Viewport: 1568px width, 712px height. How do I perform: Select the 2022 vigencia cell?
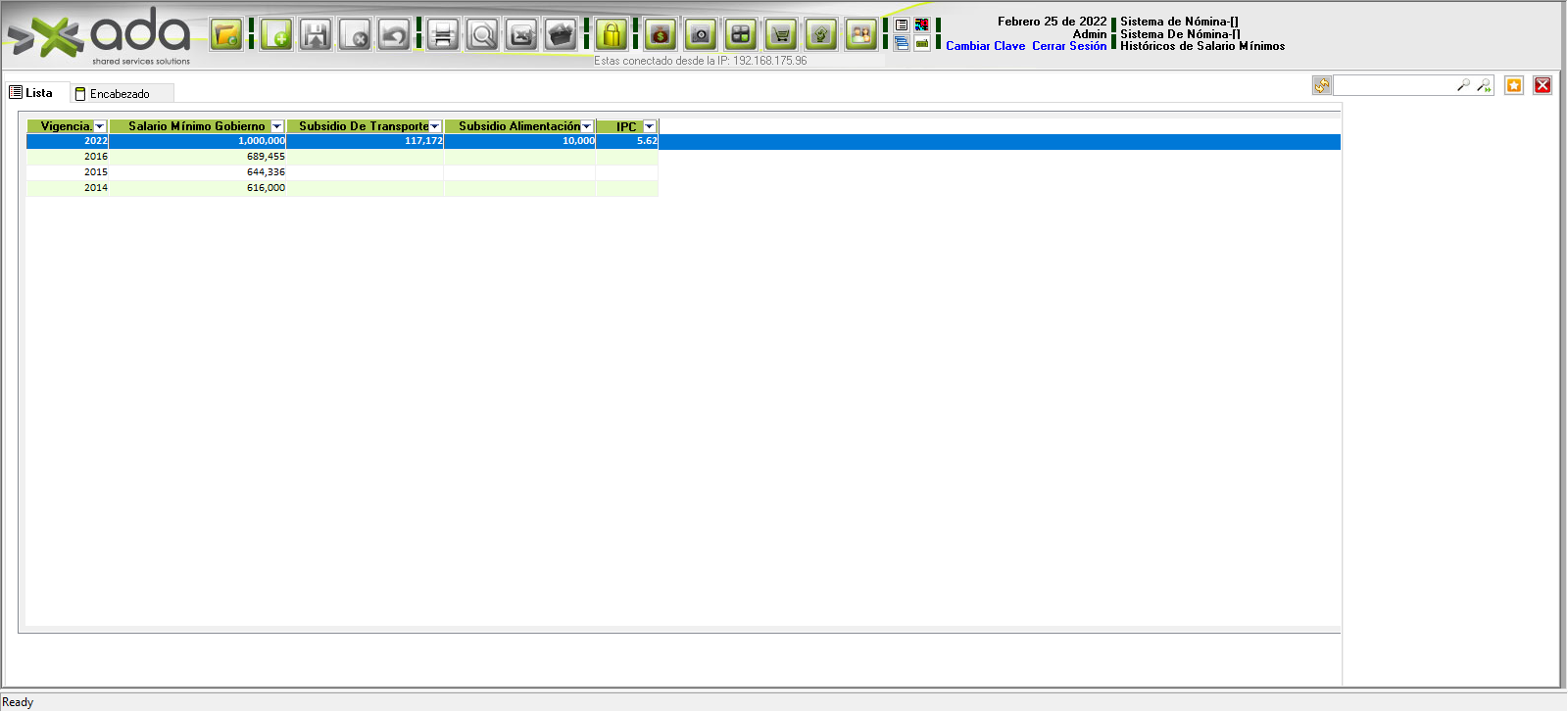(x=68, y=141)
